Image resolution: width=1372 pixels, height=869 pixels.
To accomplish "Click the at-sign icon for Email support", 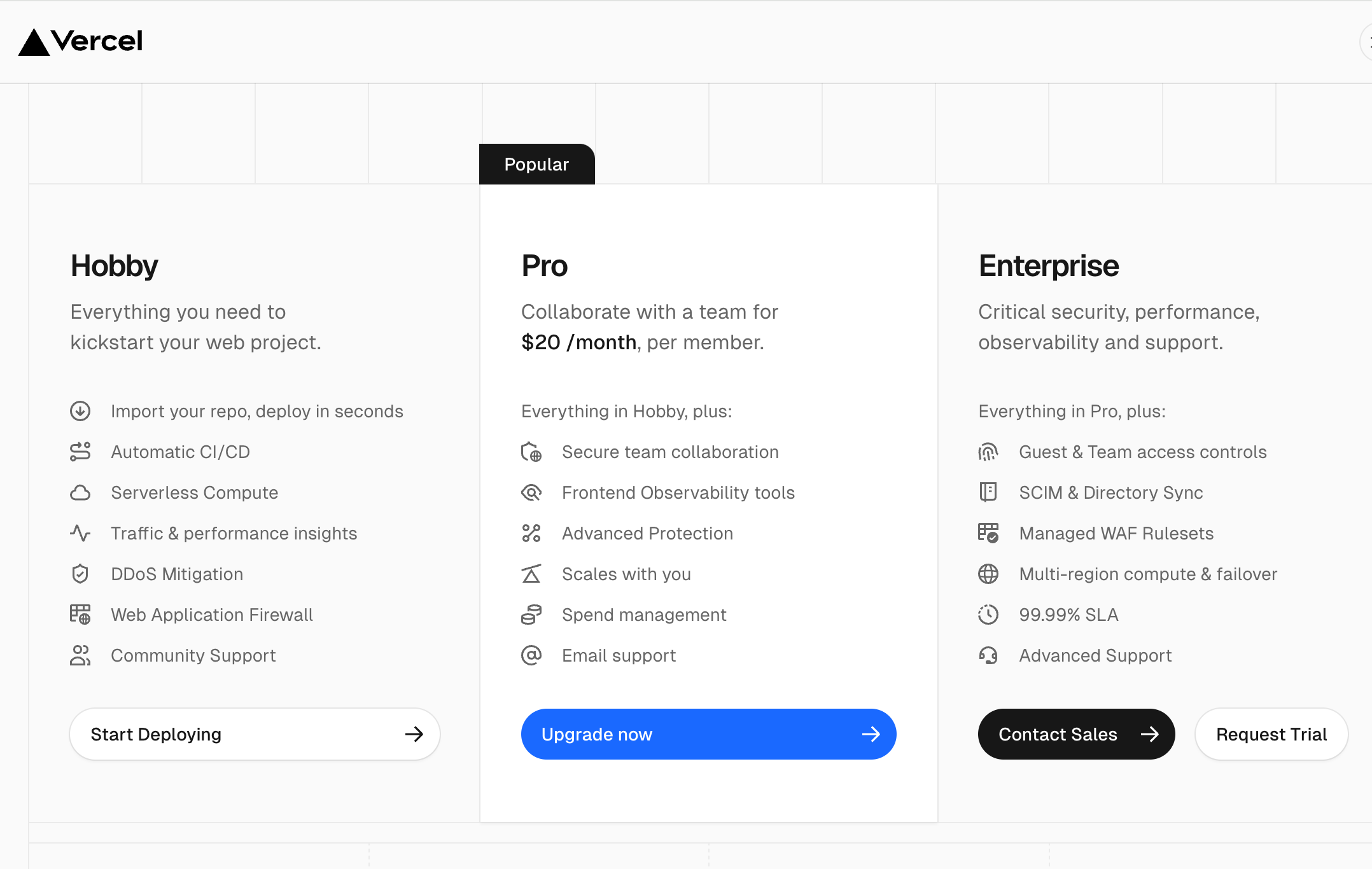I will pyautogui.click(x=531, y=655).
